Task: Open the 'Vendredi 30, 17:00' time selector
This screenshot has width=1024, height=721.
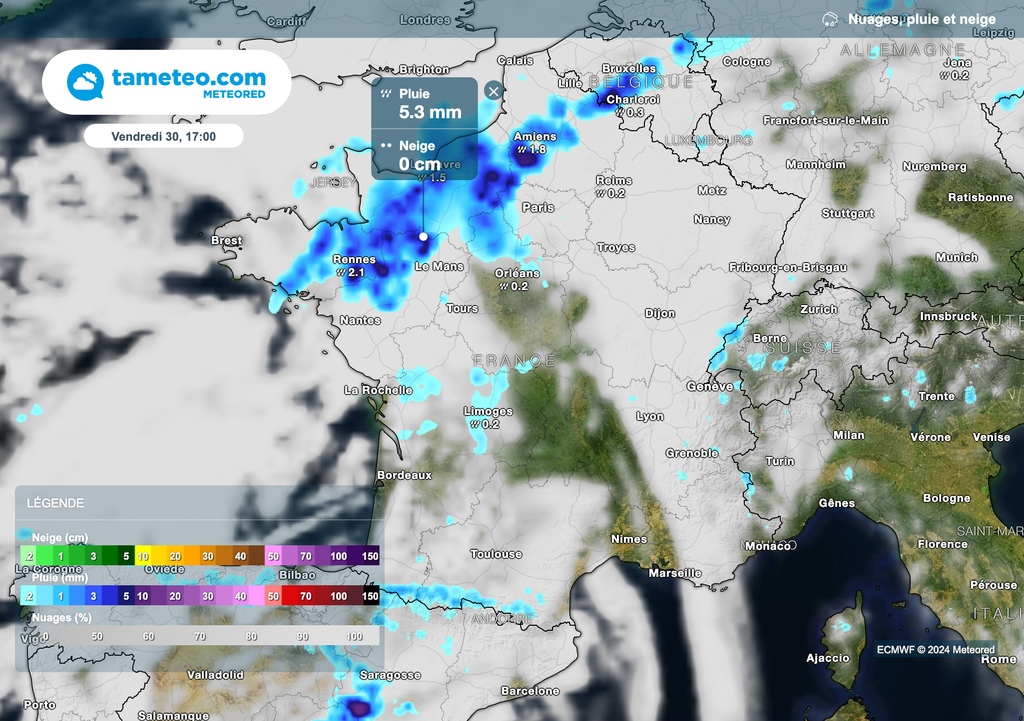Action: click(166, 136)
